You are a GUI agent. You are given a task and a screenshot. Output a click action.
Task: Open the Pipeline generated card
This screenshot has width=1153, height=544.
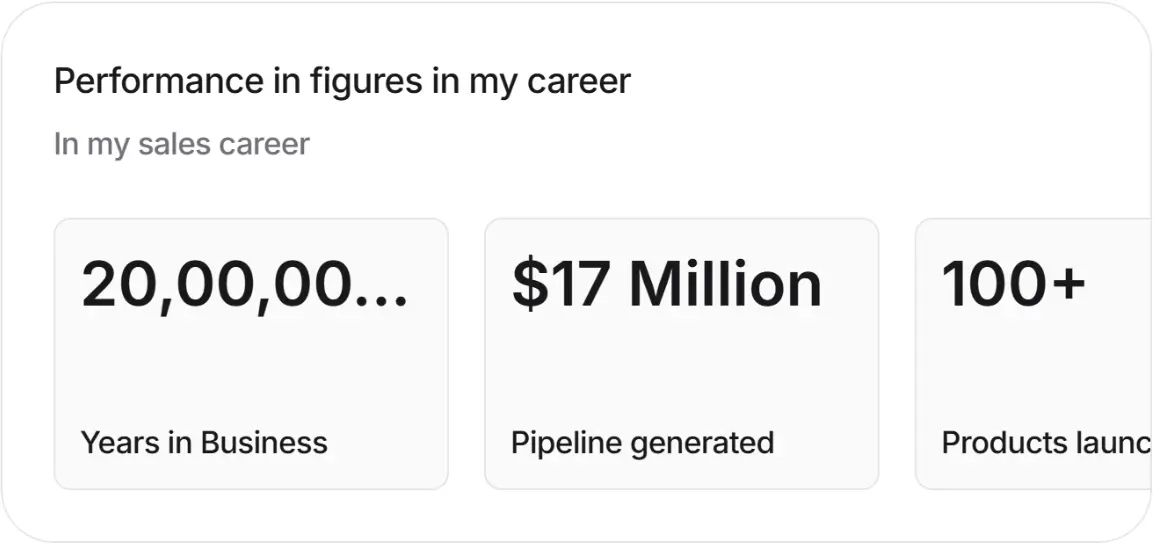click(x=682, y=354)
